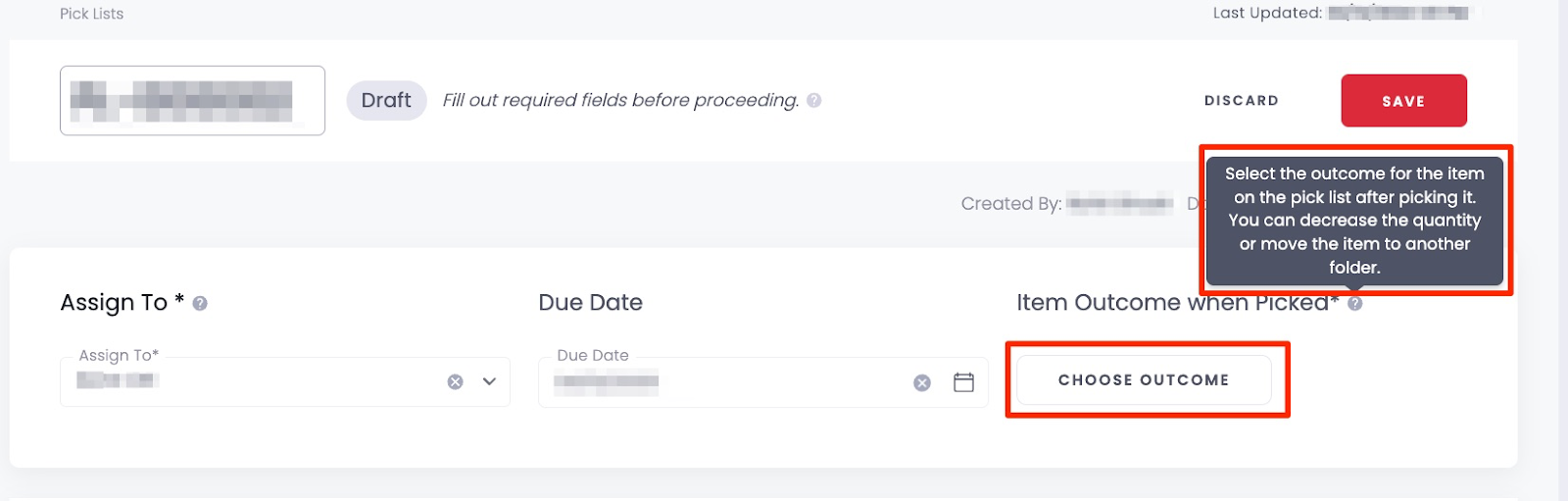Viewport: 1568px width, 501px height.
Task: Click the item outcome tooltip text
Action: [x=1354, y=220]
